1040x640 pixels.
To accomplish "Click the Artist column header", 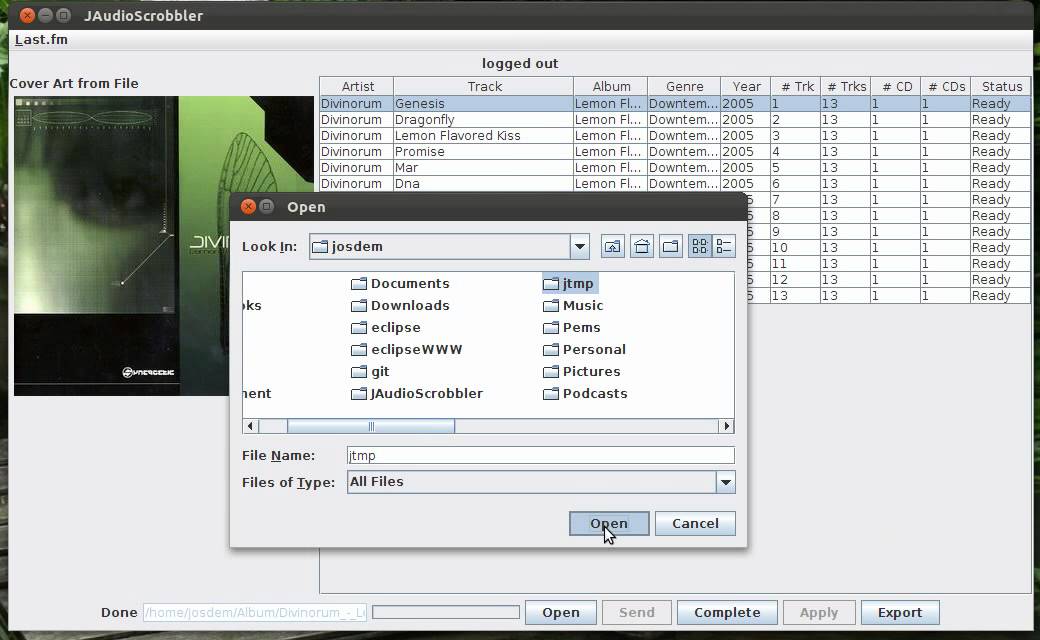I will pyautogui.click(x=357, y=87).
